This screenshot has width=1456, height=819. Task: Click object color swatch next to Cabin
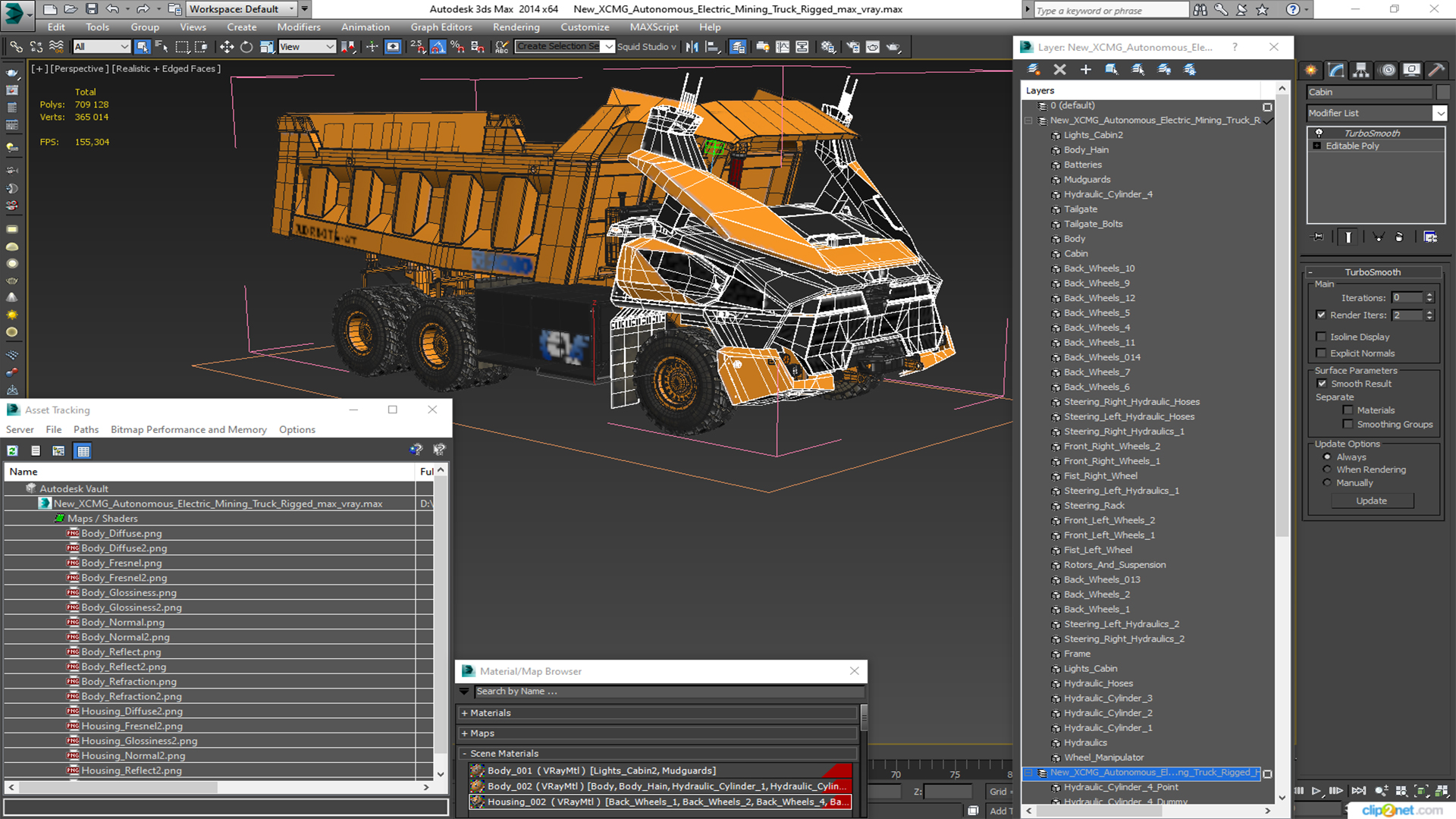click(1442, 92)
